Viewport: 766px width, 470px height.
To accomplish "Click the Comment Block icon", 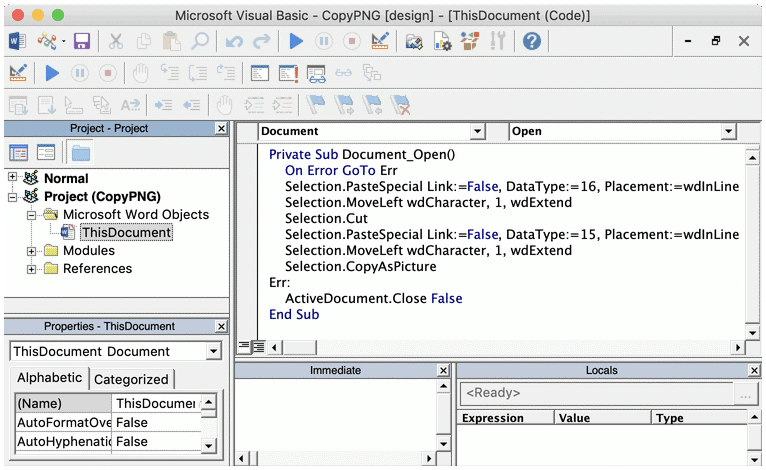I will click(x=254, y=105).
